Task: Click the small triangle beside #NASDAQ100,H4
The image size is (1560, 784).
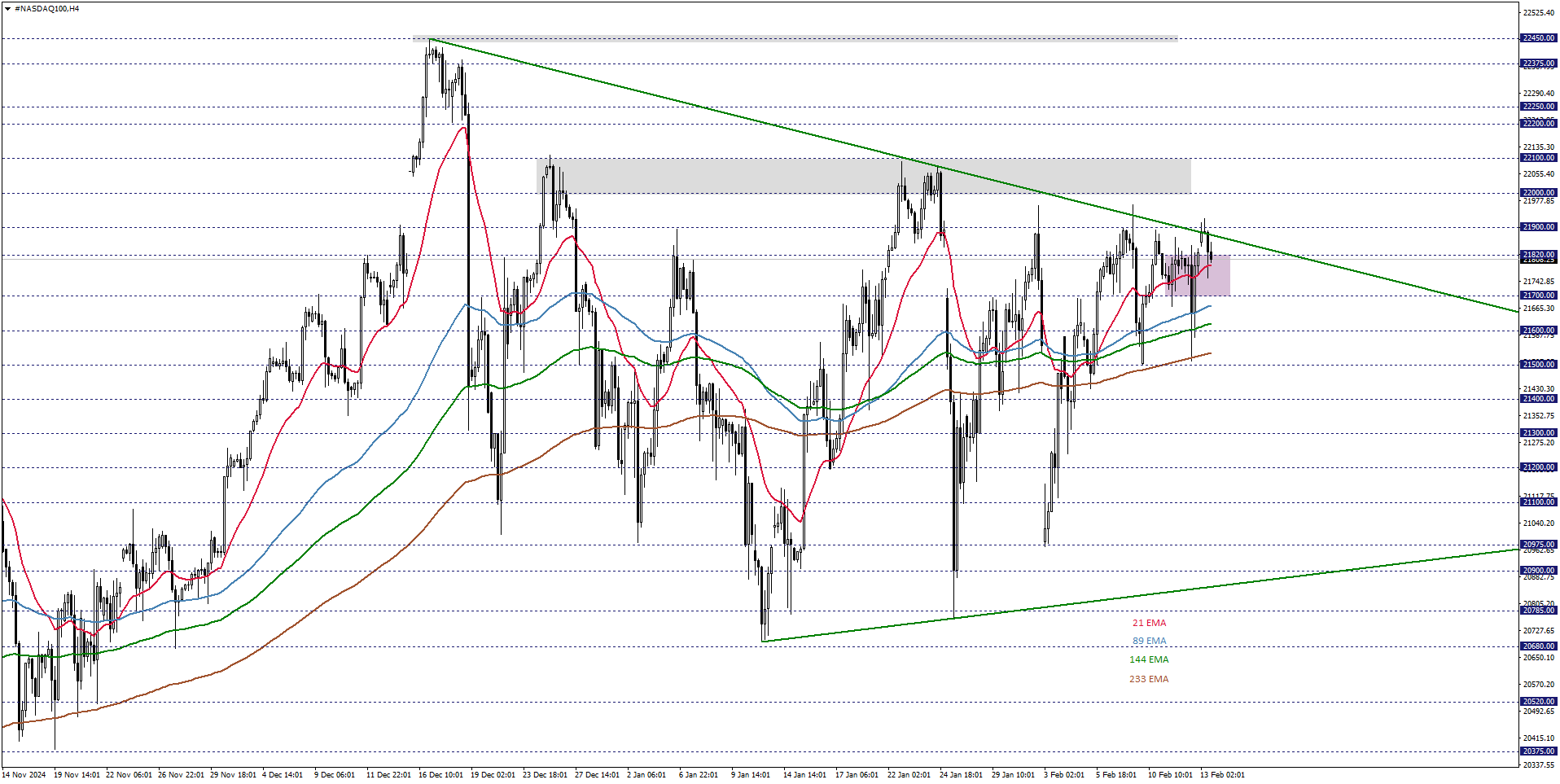Action: click(7, 9)
